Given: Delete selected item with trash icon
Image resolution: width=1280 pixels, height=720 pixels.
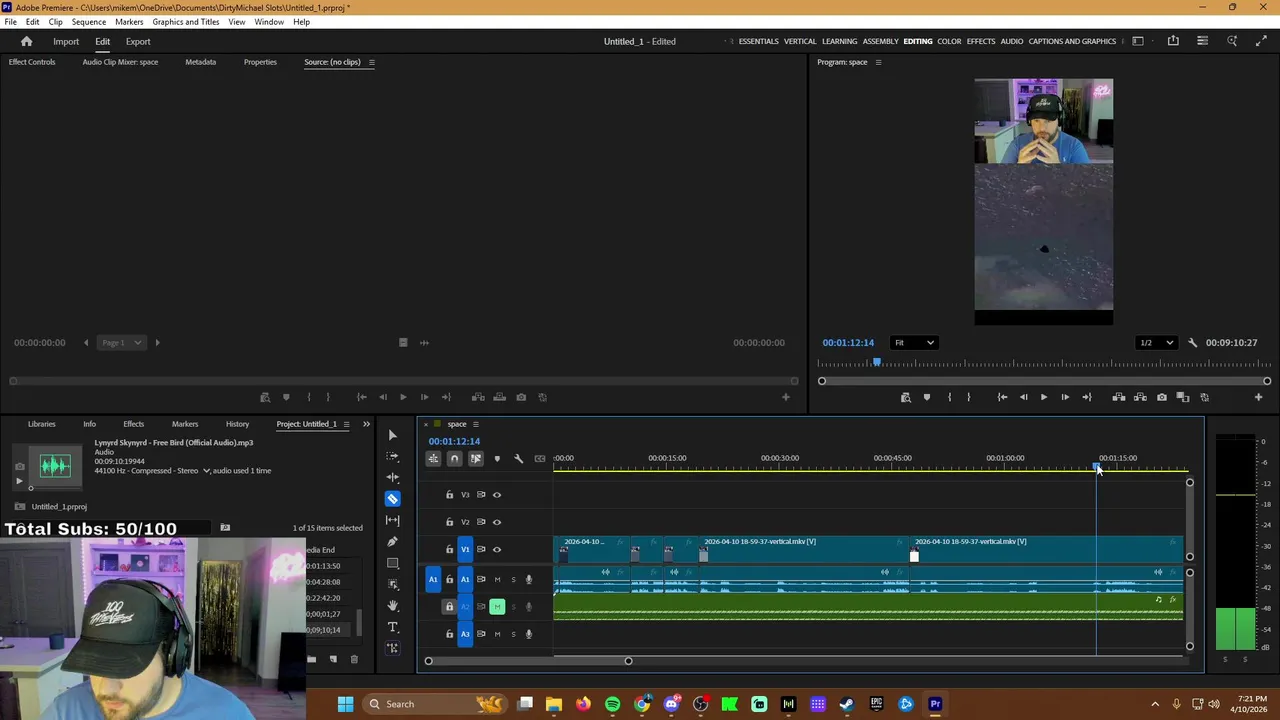Looking at the screenshot, I should 354,659.
